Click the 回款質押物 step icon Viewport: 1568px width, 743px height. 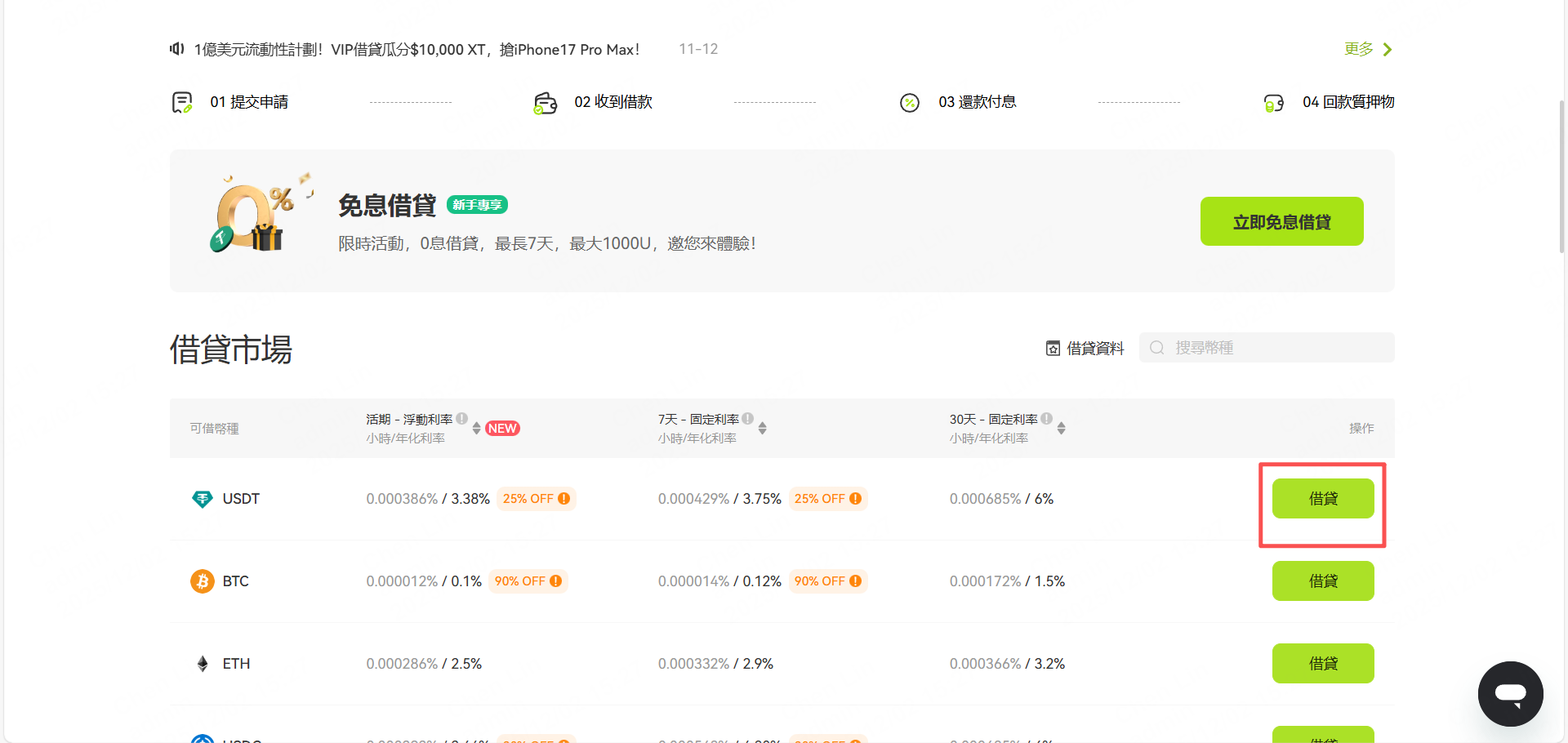[x=1274, y=101]
